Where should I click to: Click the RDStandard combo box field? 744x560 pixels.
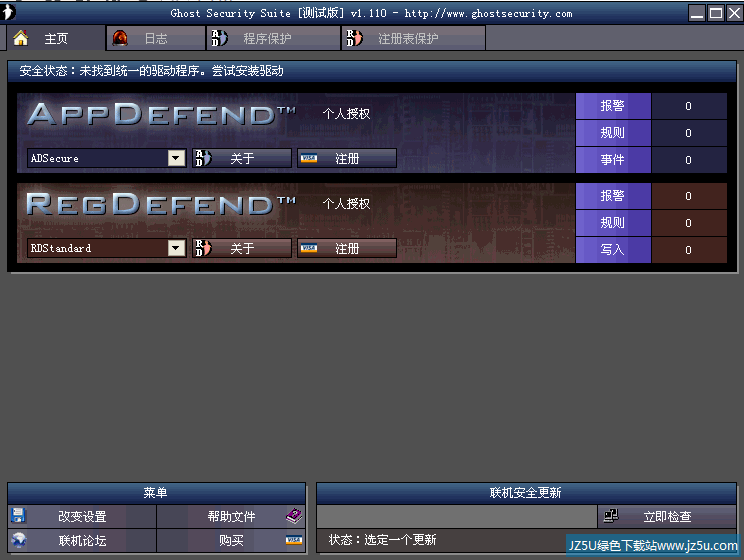(106, 248)
